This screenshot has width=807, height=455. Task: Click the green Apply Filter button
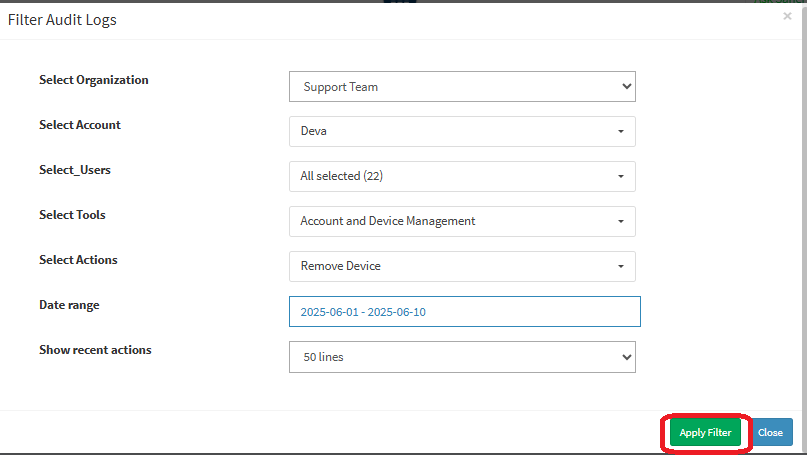click(x=705, y=432)
